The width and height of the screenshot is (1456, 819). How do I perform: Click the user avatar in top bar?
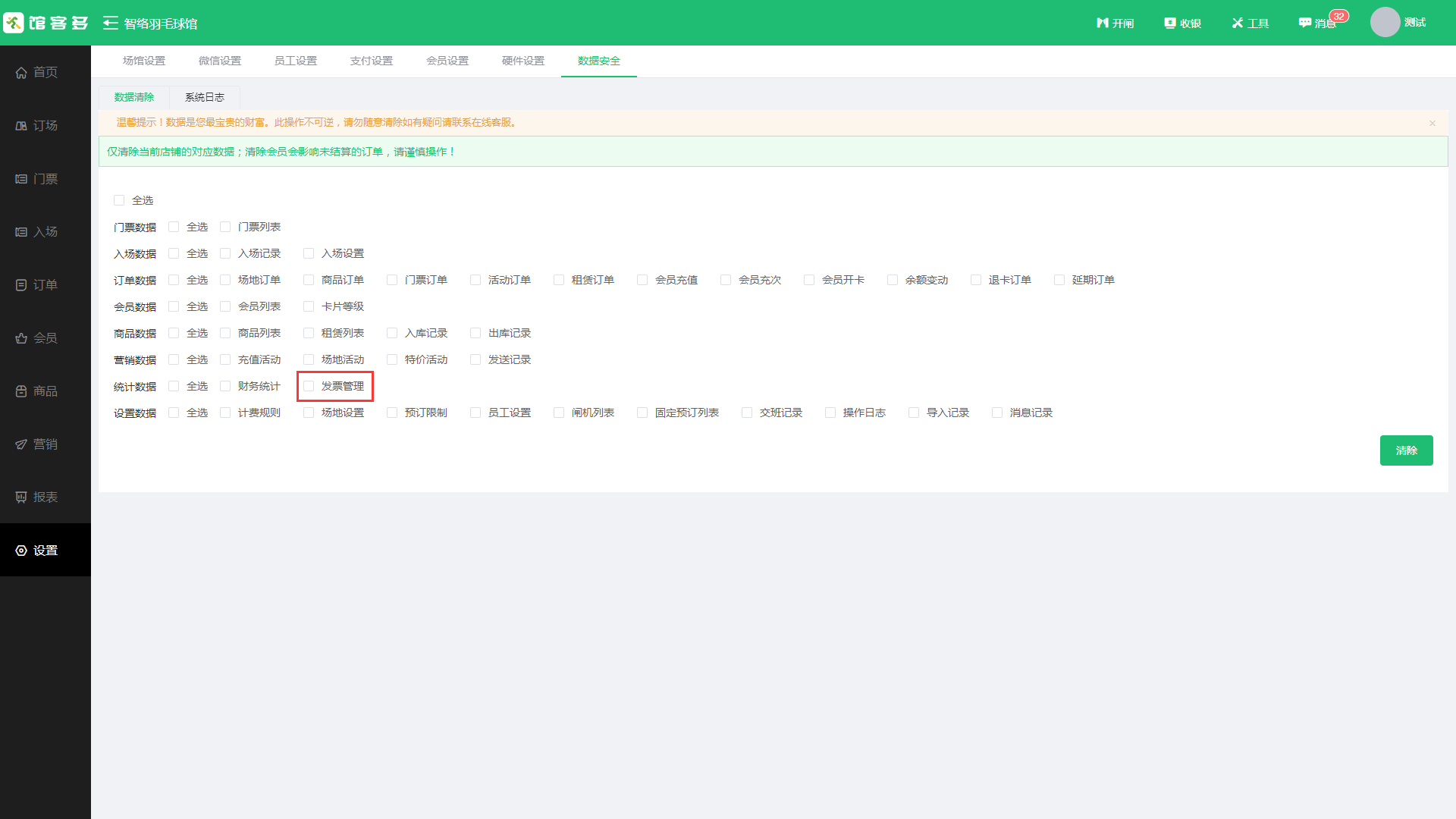1385,22
